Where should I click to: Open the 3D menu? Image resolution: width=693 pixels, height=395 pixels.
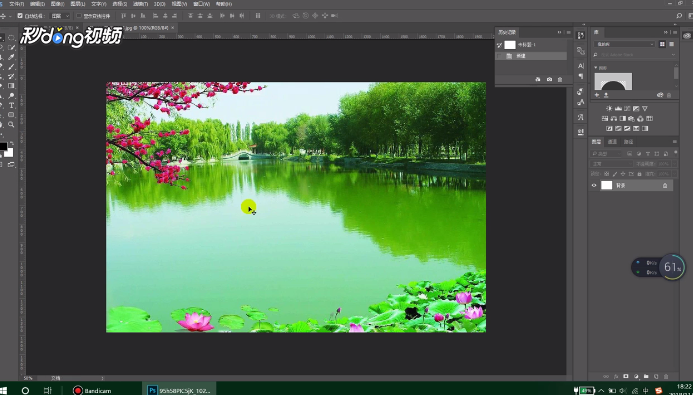coord(159,4)
